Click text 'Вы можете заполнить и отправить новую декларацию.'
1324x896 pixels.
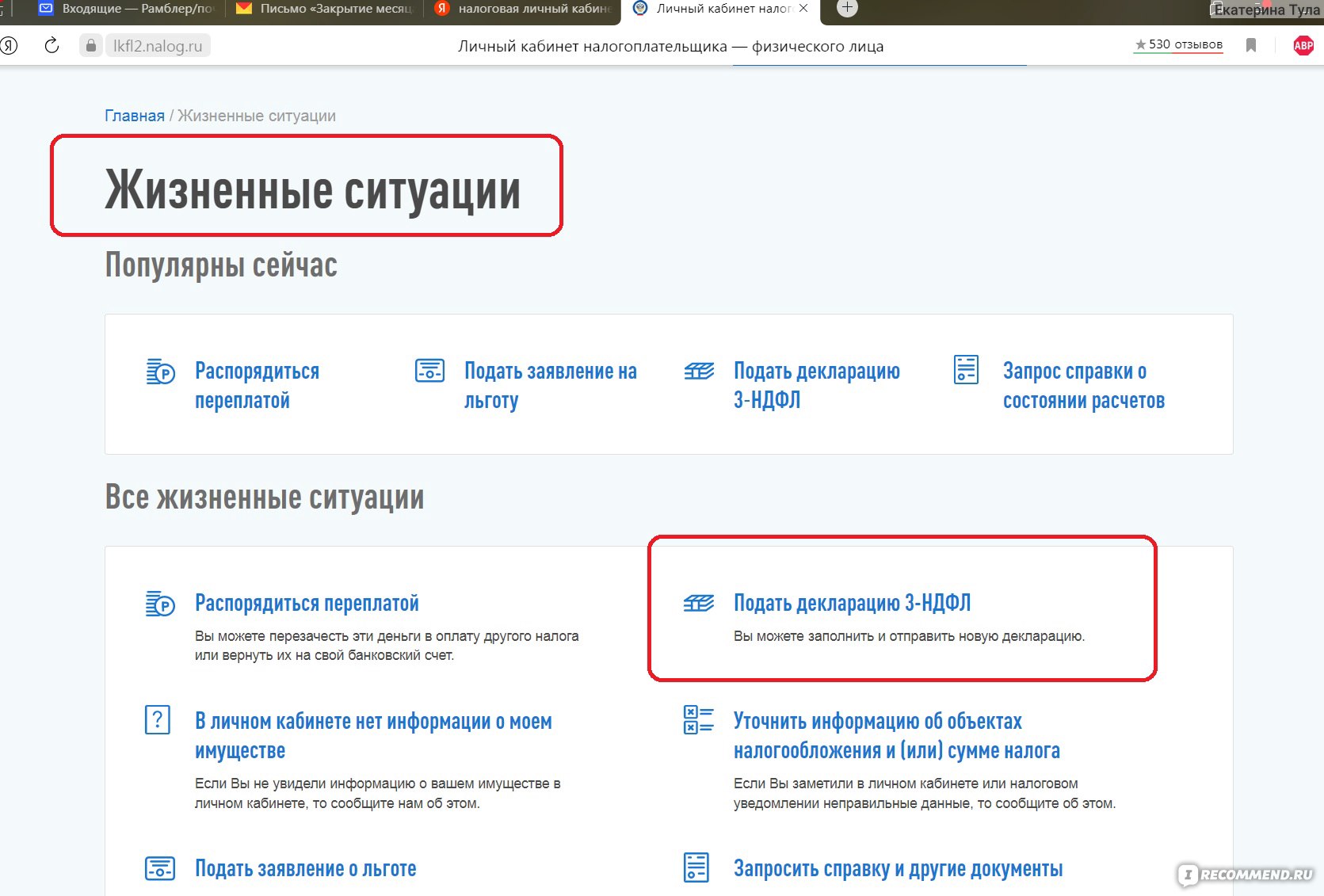[x=909, y=636]
